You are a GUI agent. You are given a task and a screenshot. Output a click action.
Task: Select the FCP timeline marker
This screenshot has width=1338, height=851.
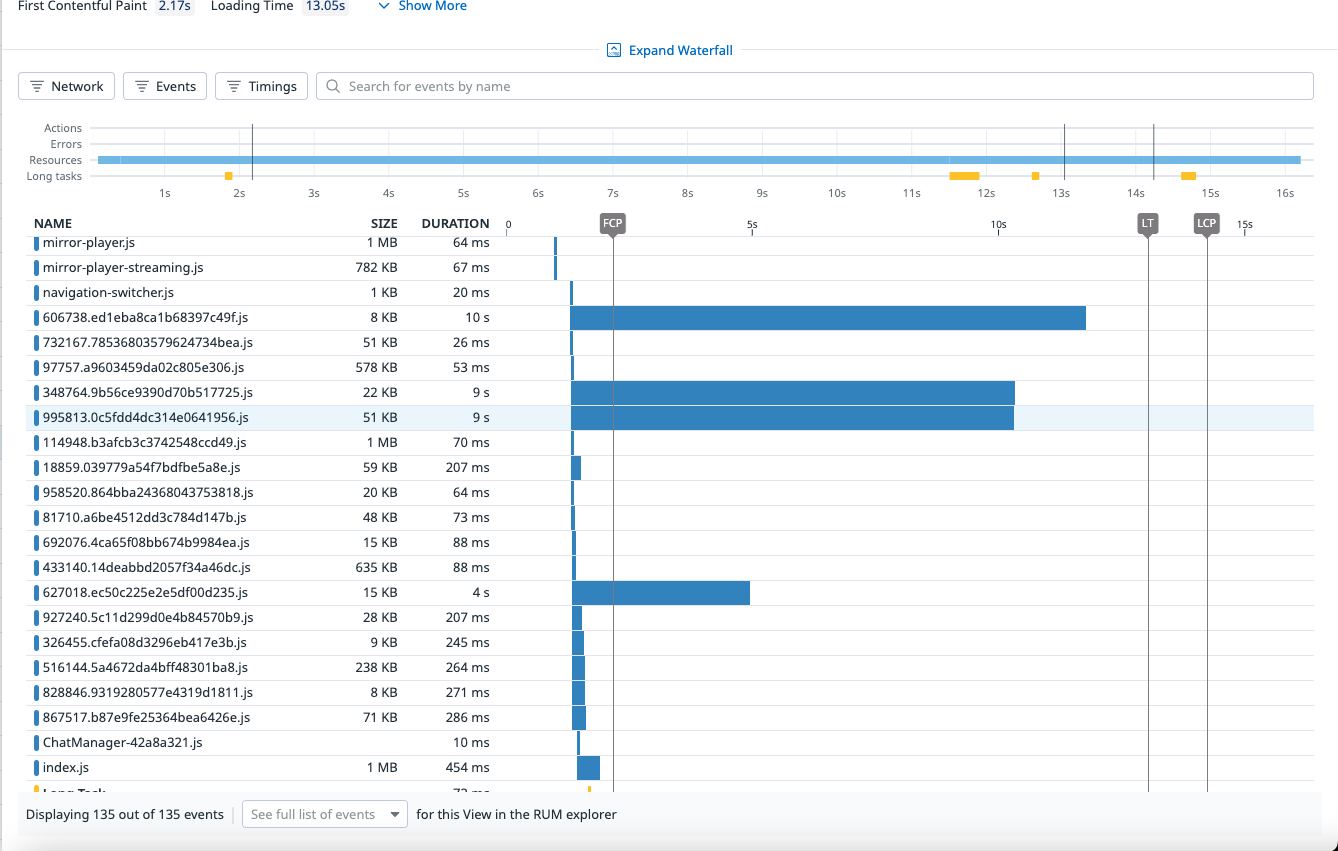[613, 224]
